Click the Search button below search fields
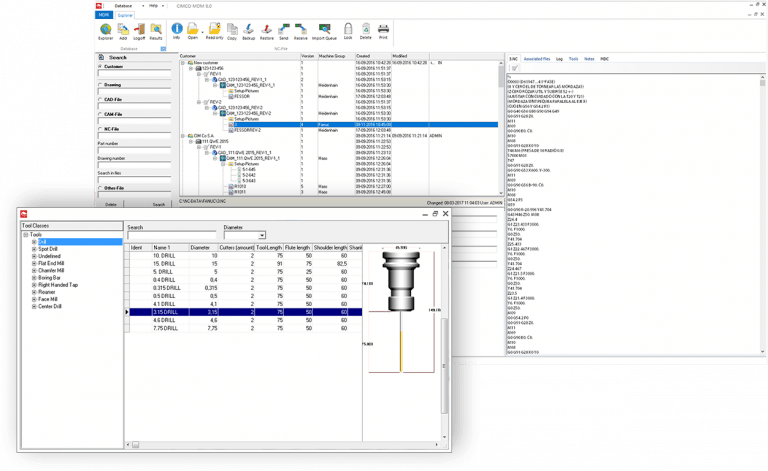The width and height of the screenshot is (768, 471). 159,203
